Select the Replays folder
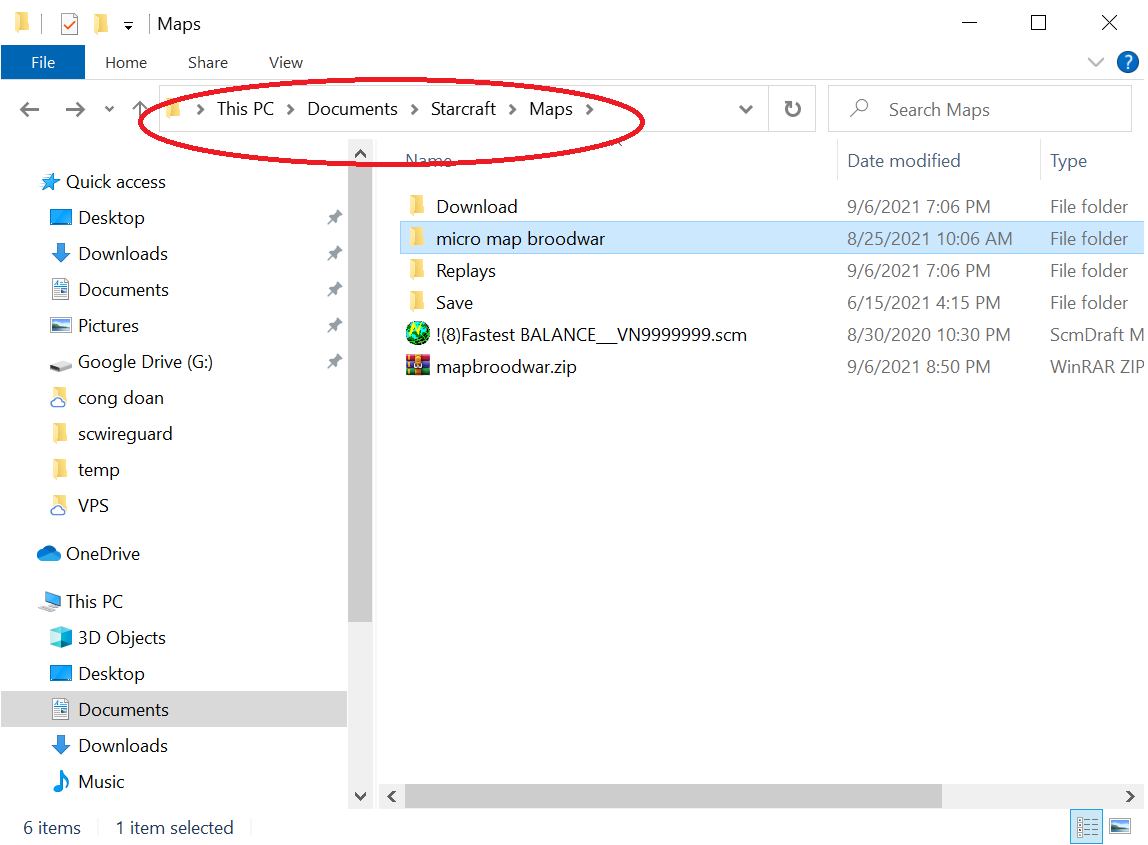 click(x=466, y=271)
